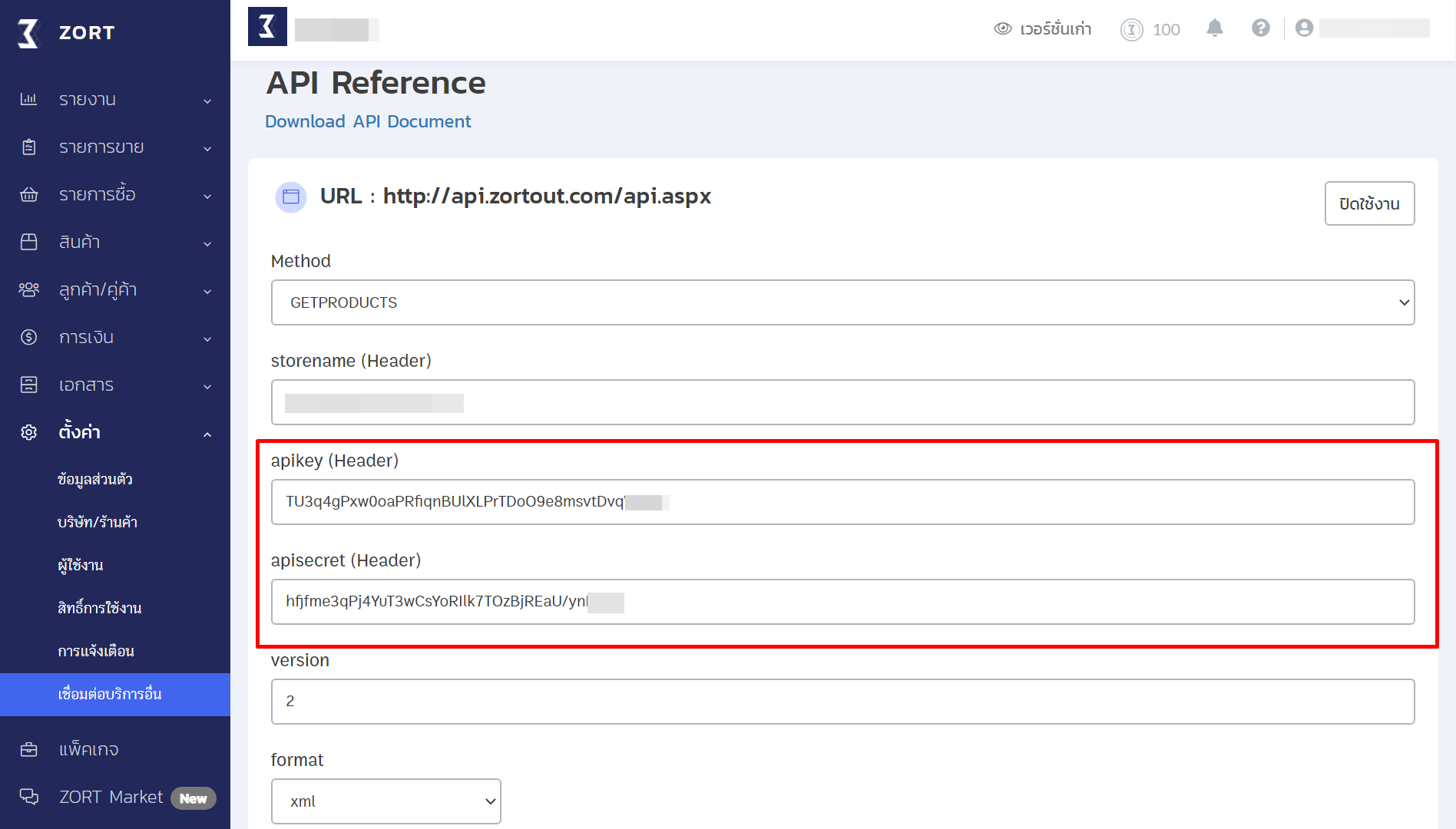1456x829 pixels.
Task: Click the credits coin icon near 100
Action: [x=1131, y=30]
